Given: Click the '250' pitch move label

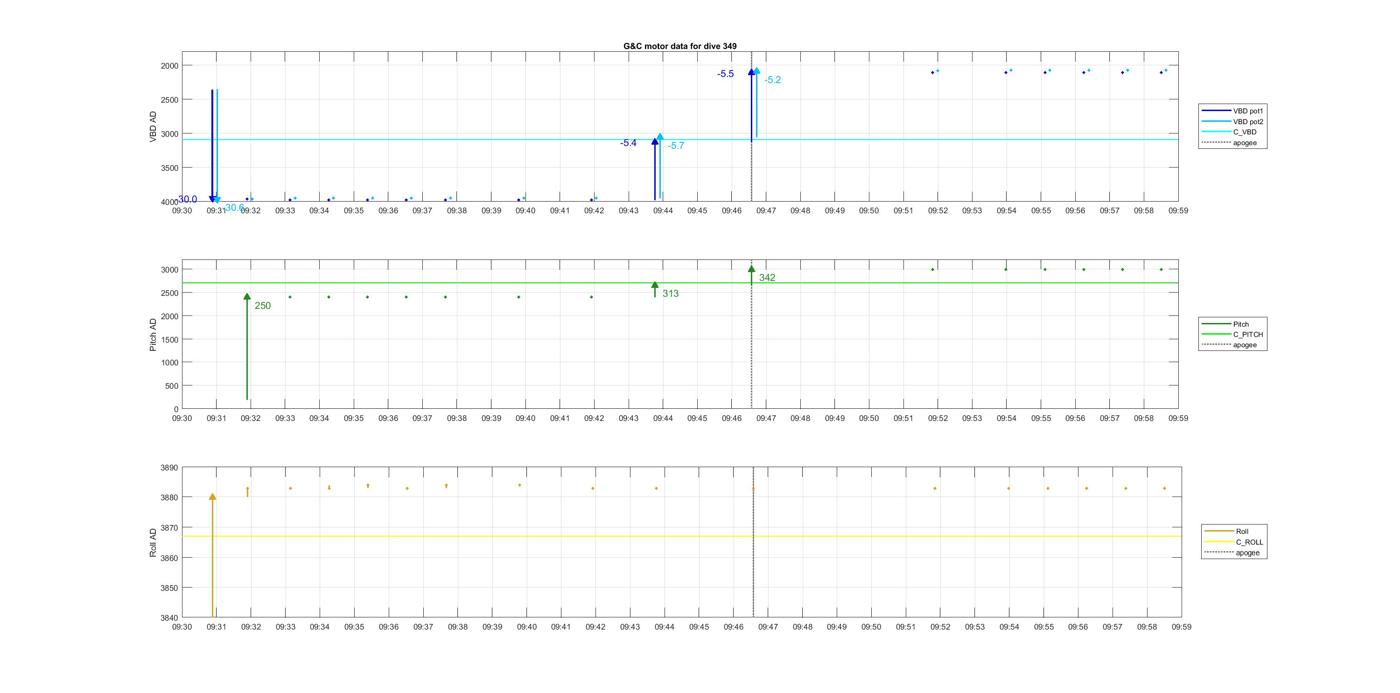Looking at the screenshot, I should [262, 306].
